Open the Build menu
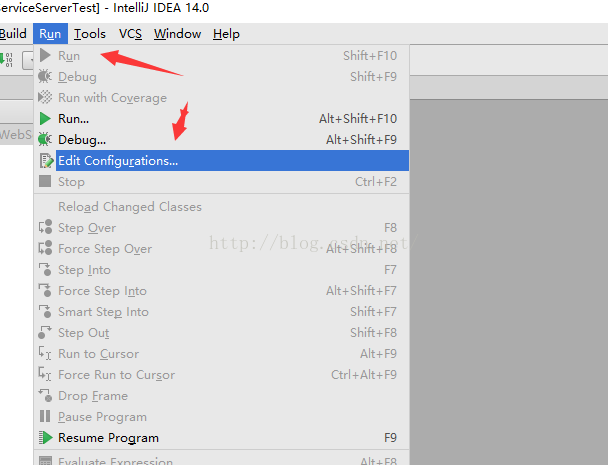Viewport: 608px width, 465px height. (x=13, y=34)
